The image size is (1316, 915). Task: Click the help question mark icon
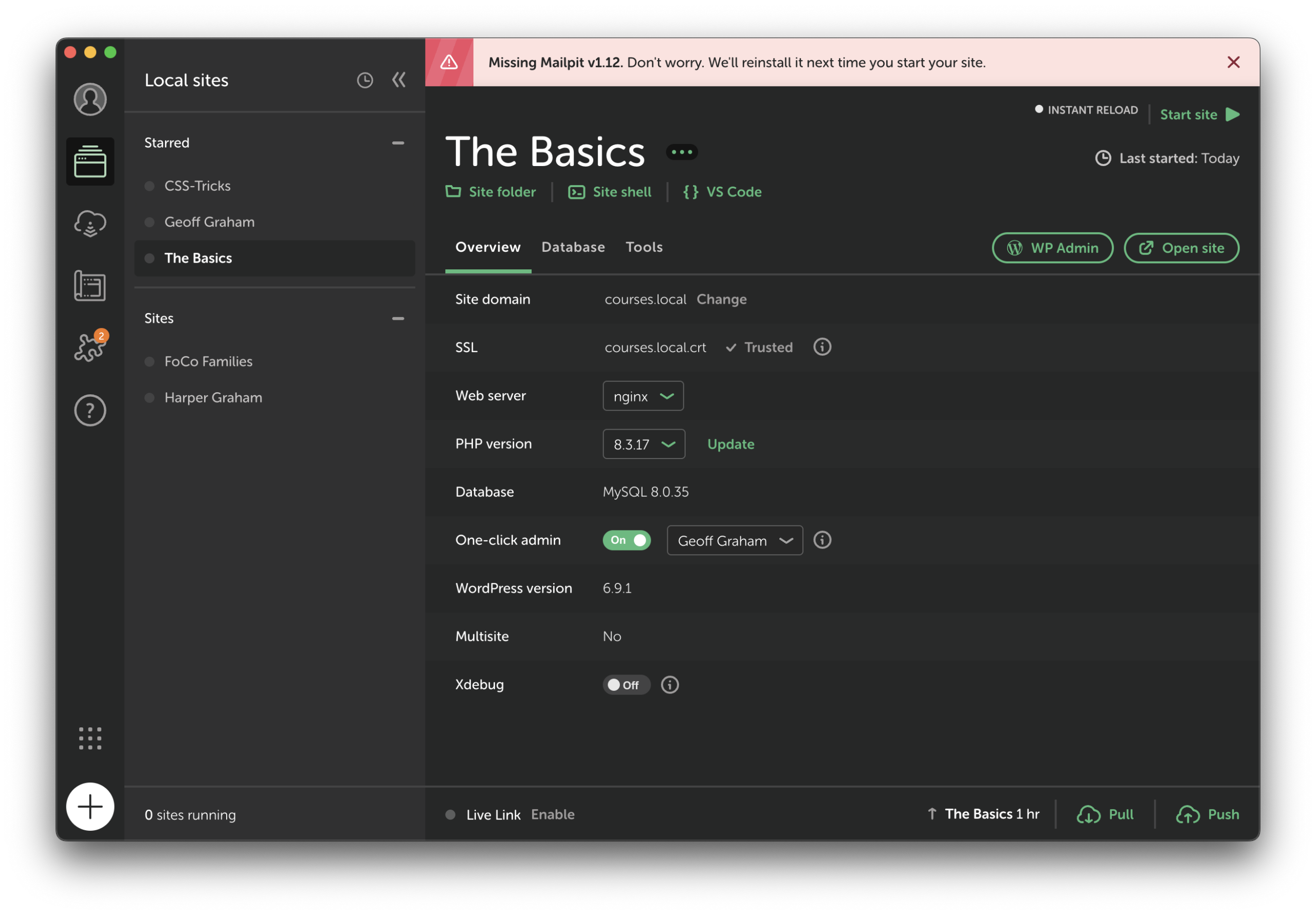(x=90, y=411)
